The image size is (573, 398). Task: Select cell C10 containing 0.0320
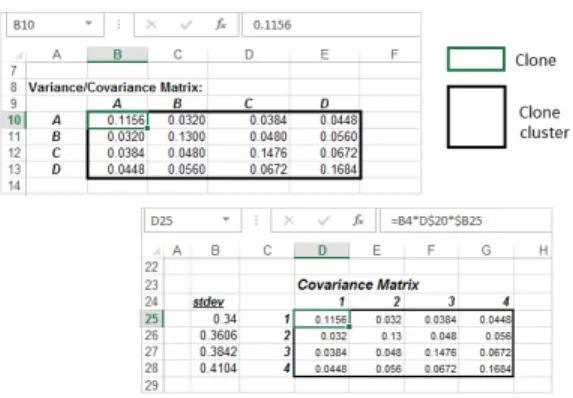pos(178,120)
